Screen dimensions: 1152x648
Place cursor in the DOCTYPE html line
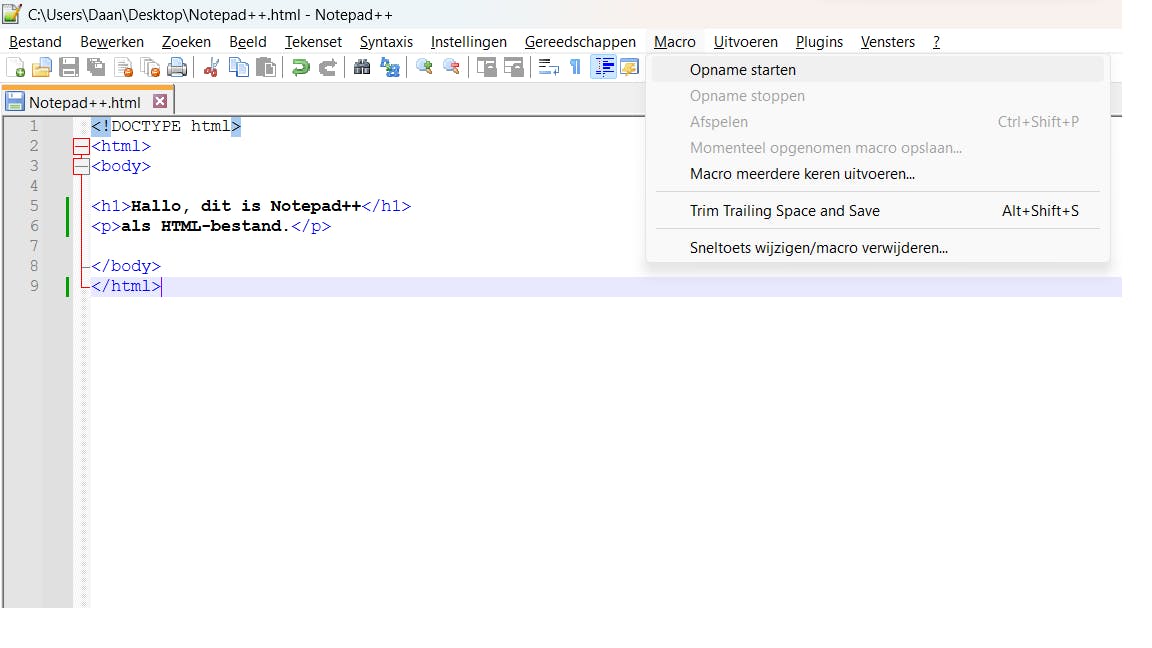point(165,126)
